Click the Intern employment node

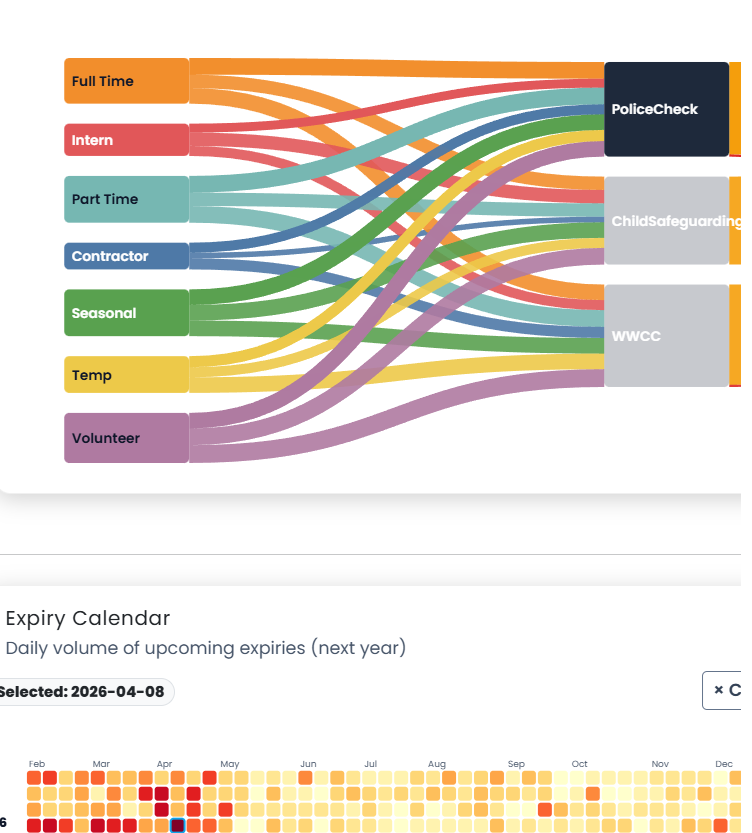click(x=126, y=139)
